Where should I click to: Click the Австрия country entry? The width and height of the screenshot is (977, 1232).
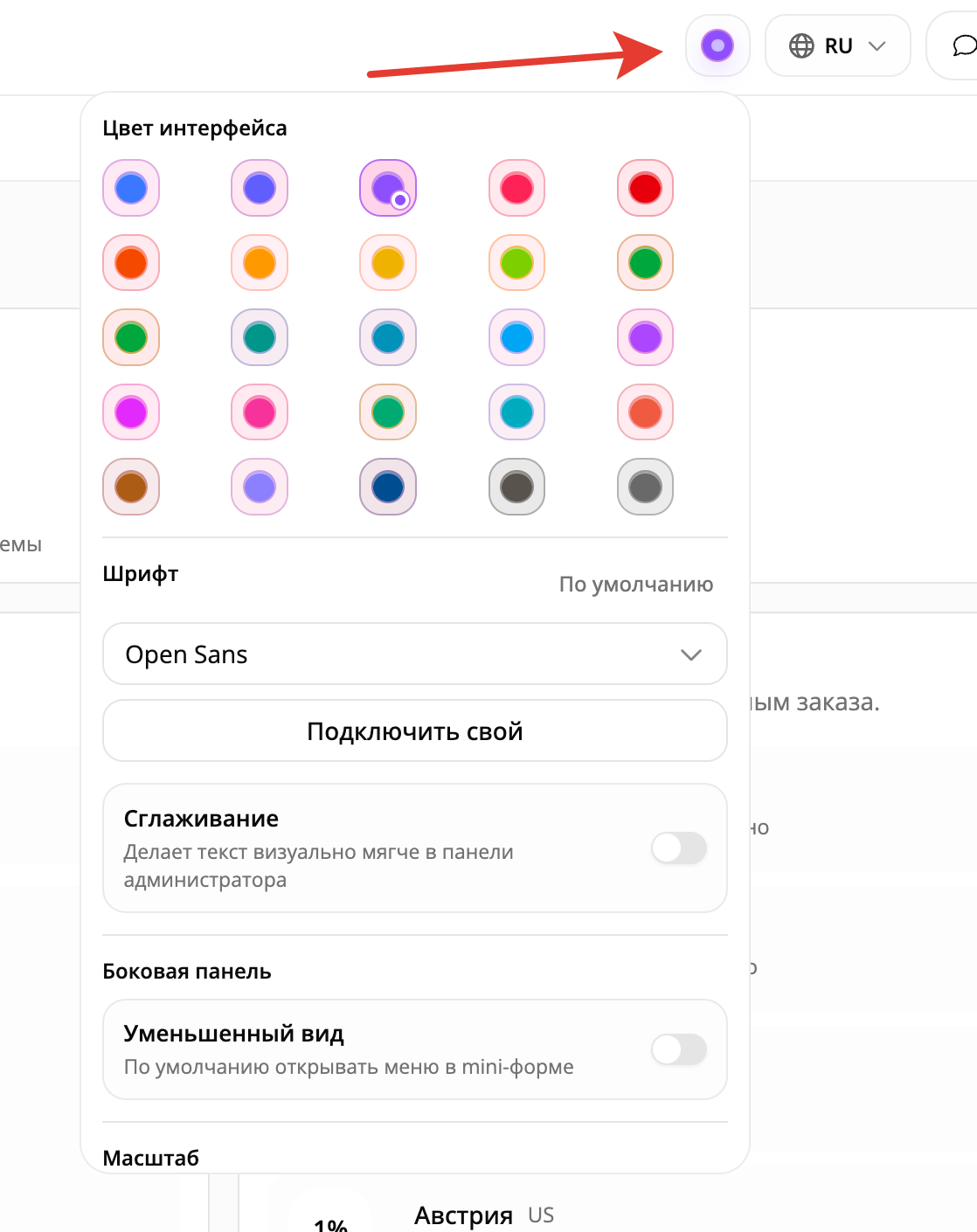463,1215
